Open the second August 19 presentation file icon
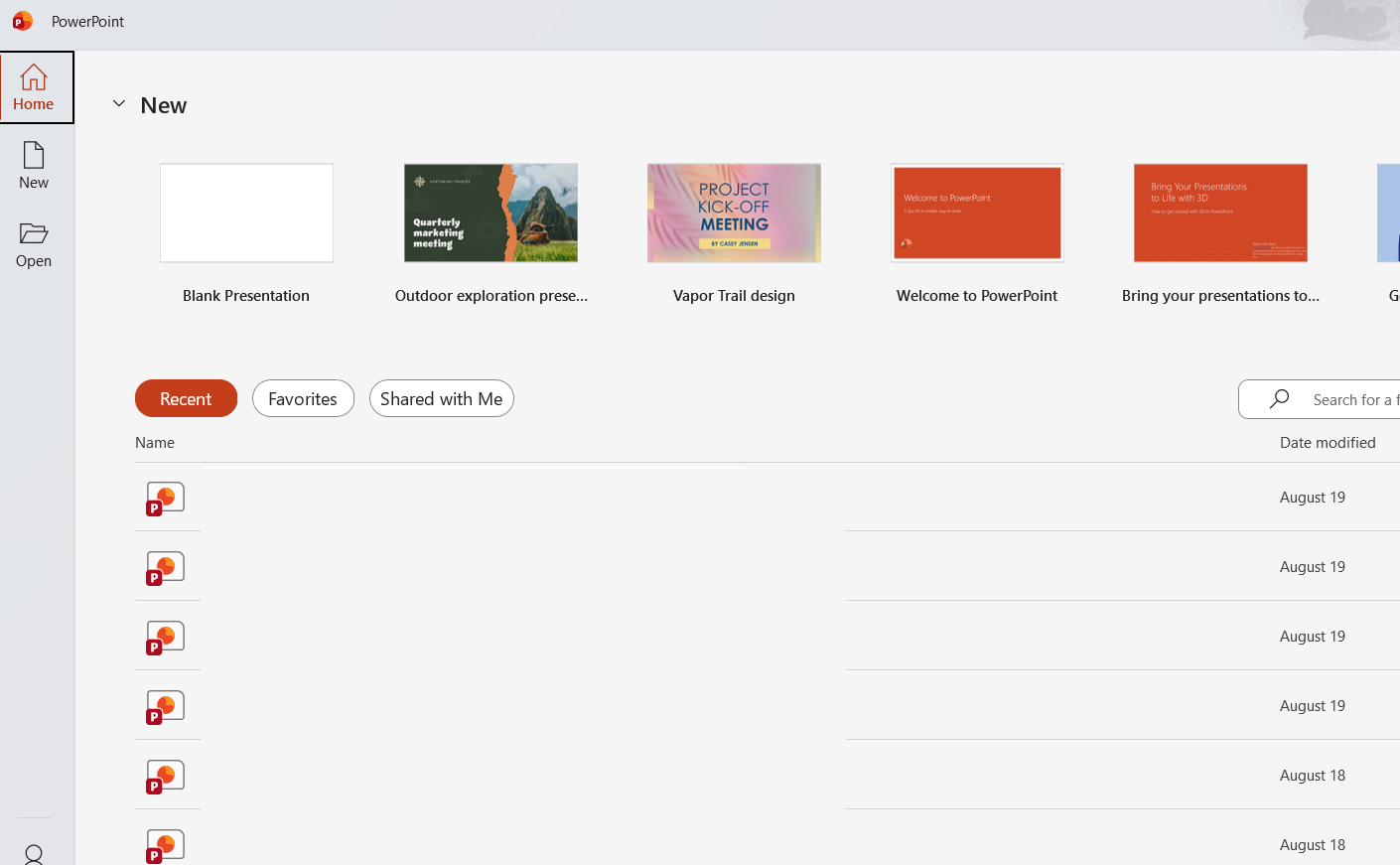 [x=165, y=568]
